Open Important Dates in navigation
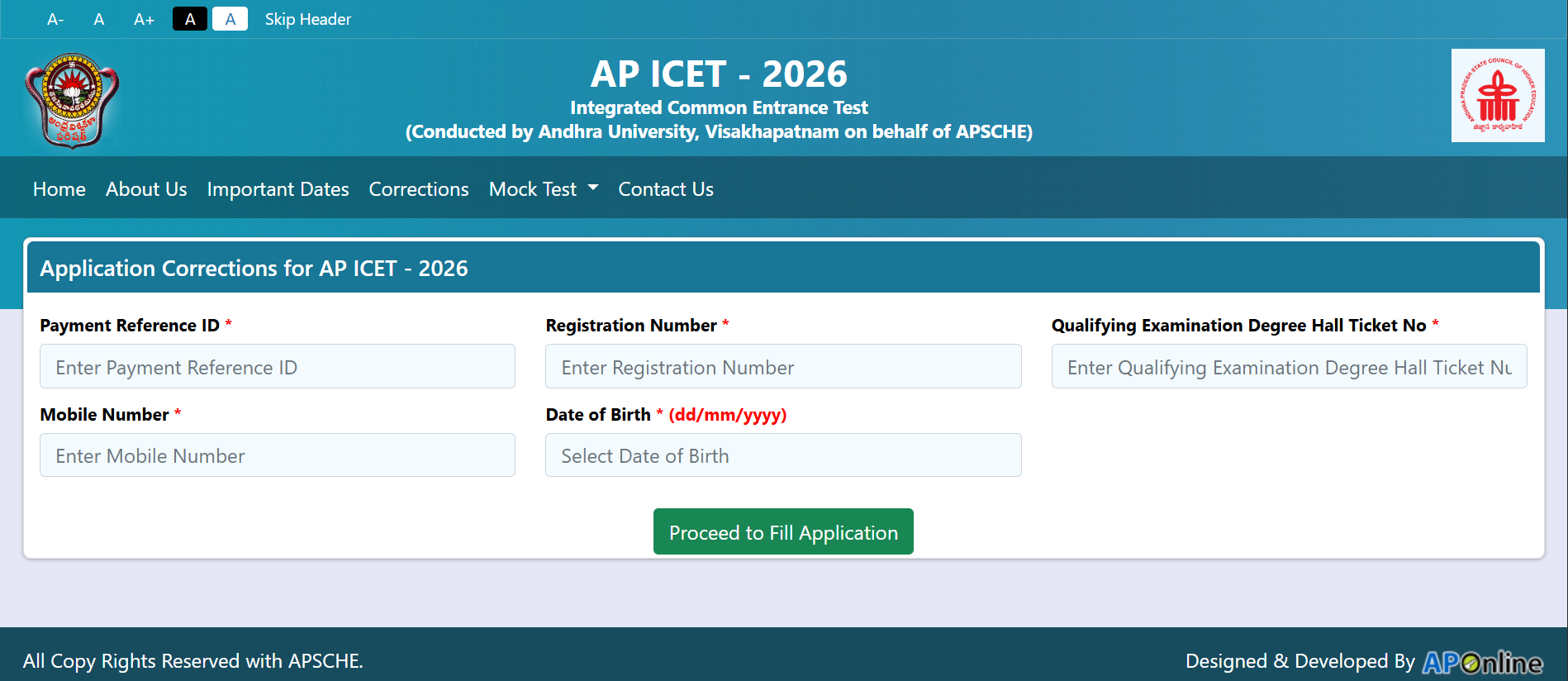The image size is (1568, 681). (x=278, y=189)
